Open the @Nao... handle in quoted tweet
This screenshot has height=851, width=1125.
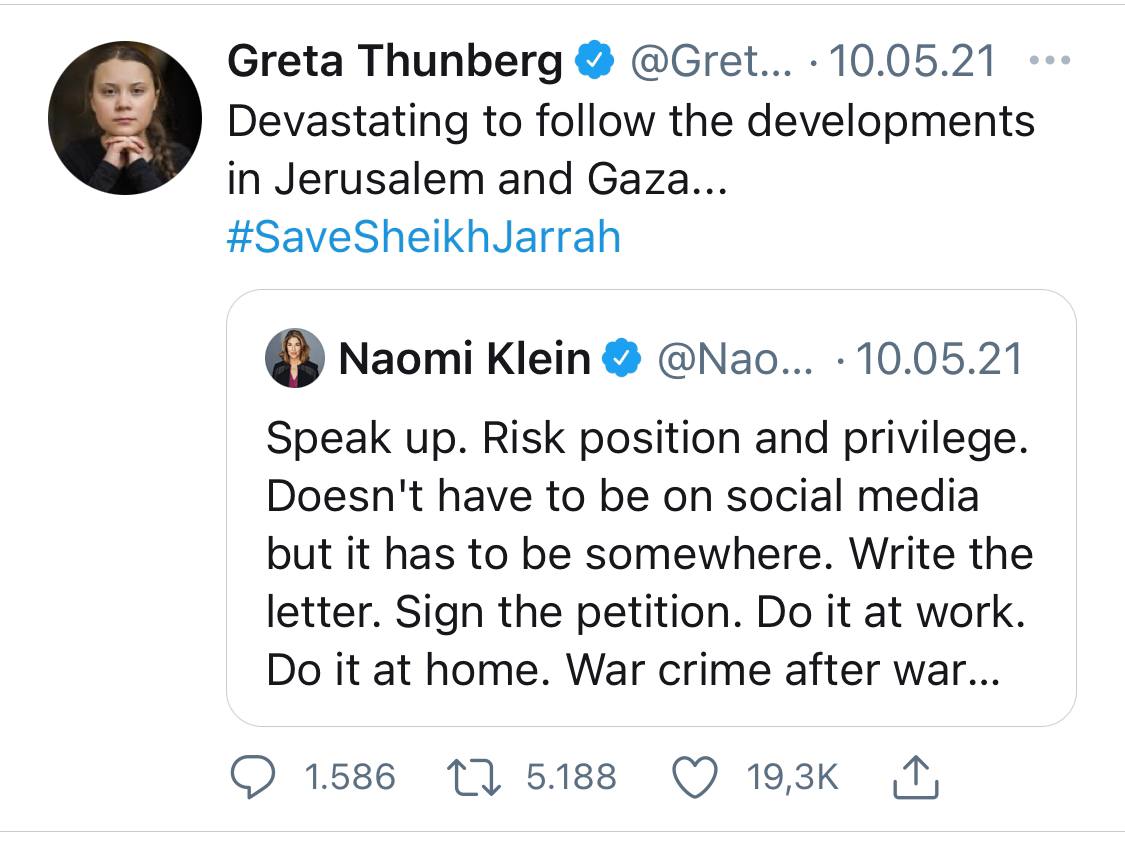coord(735,358)
